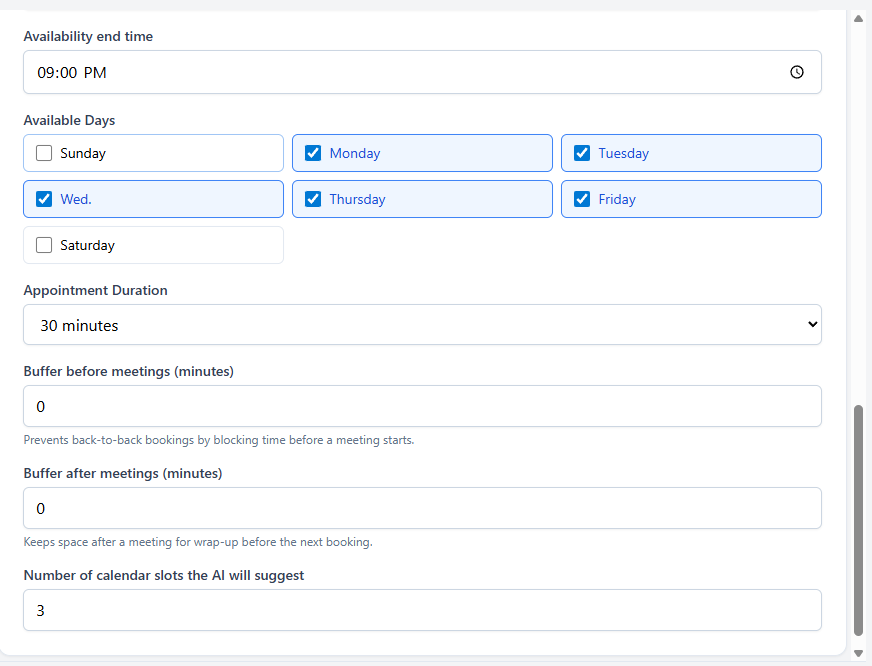The width and height of the screenshot is (872, 666).
Task: Untick the Friday checkbox
Action: [x=582, y=199]
